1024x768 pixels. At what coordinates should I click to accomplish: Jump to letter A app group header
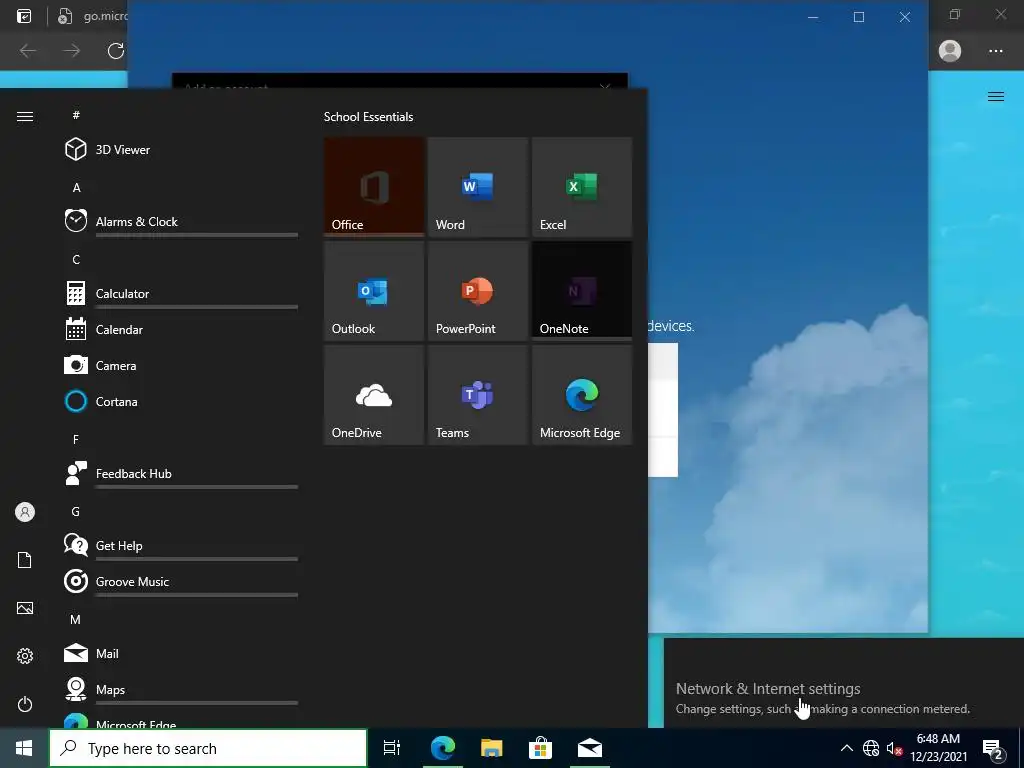76,187
